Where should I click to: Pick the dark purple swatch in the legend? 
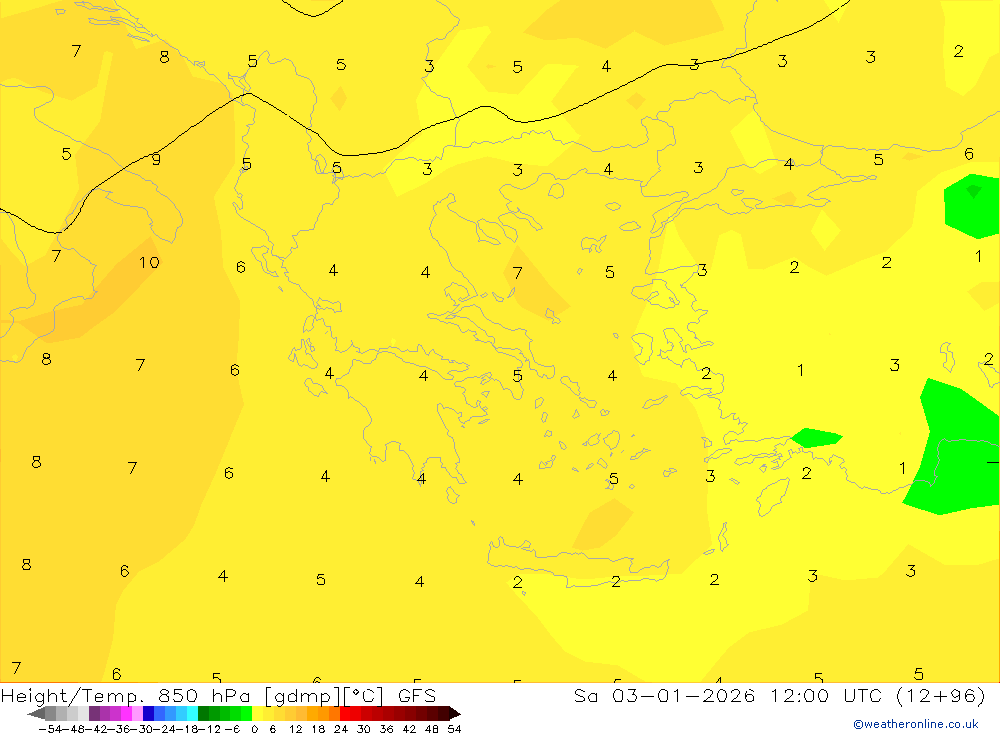(x=94, y=713)
